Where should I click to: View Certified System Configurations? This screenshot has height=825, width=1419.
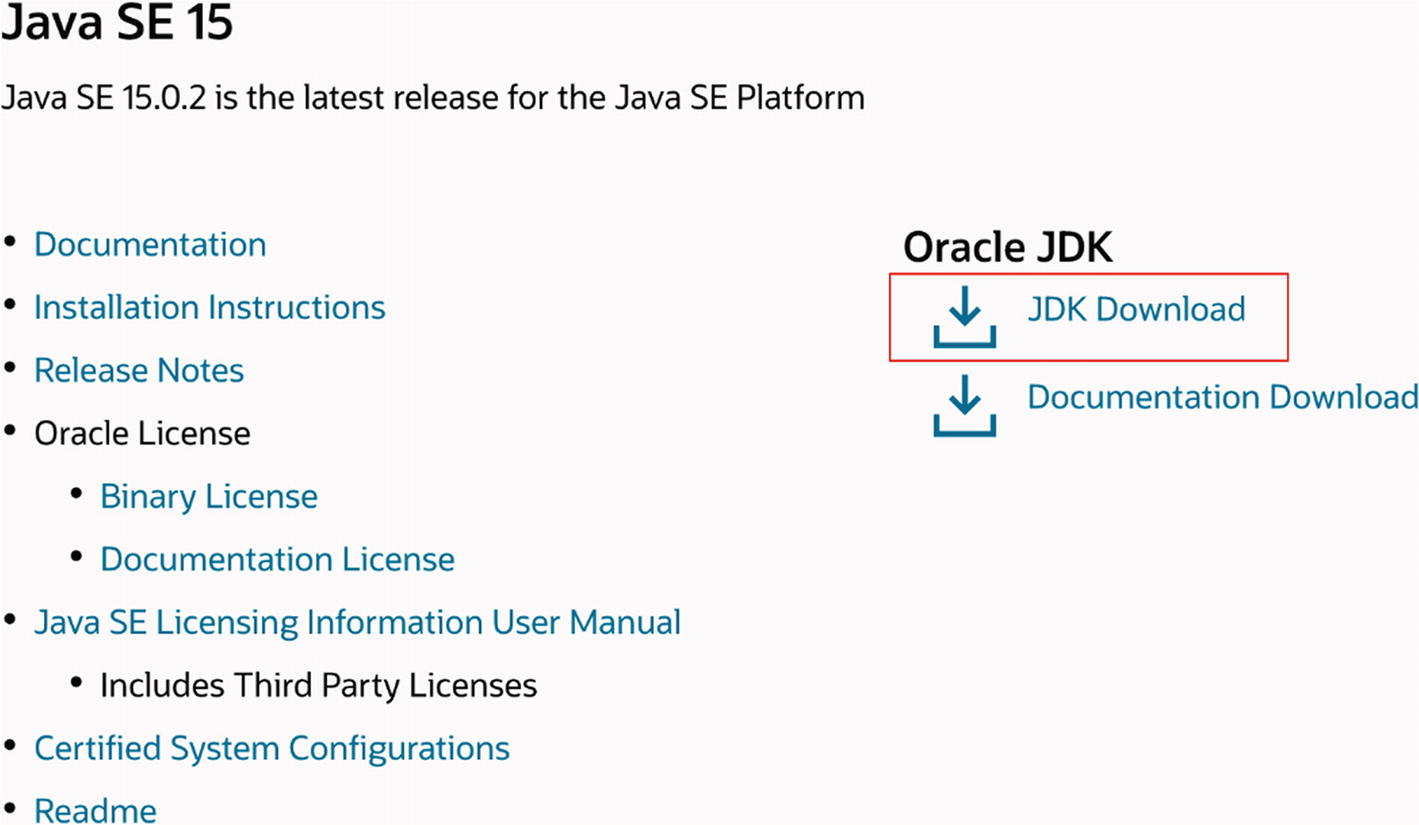pos(272,749)
